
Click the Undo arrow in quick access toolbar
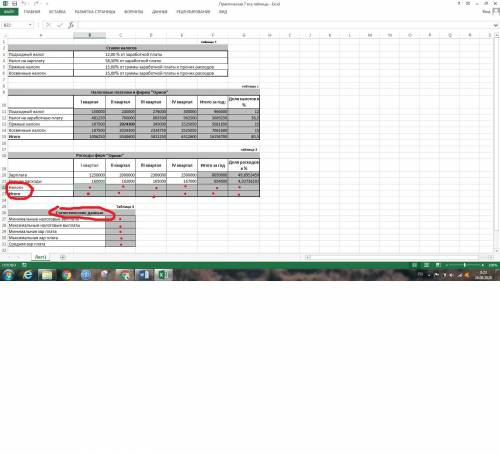tap(24, 3)
